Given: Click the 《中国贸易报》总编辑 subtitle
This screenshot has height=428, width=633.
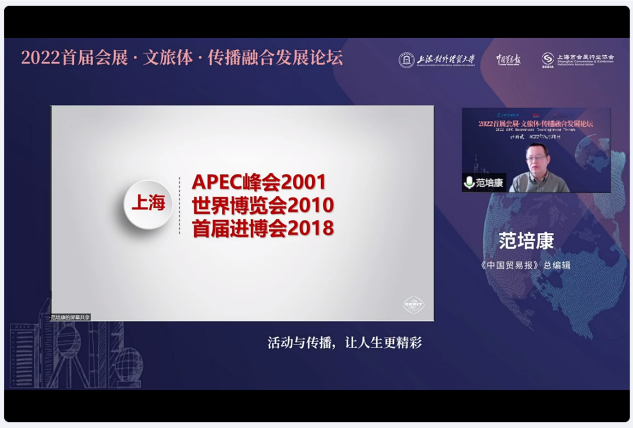Looking at the screenshot, I should point(525,266).
